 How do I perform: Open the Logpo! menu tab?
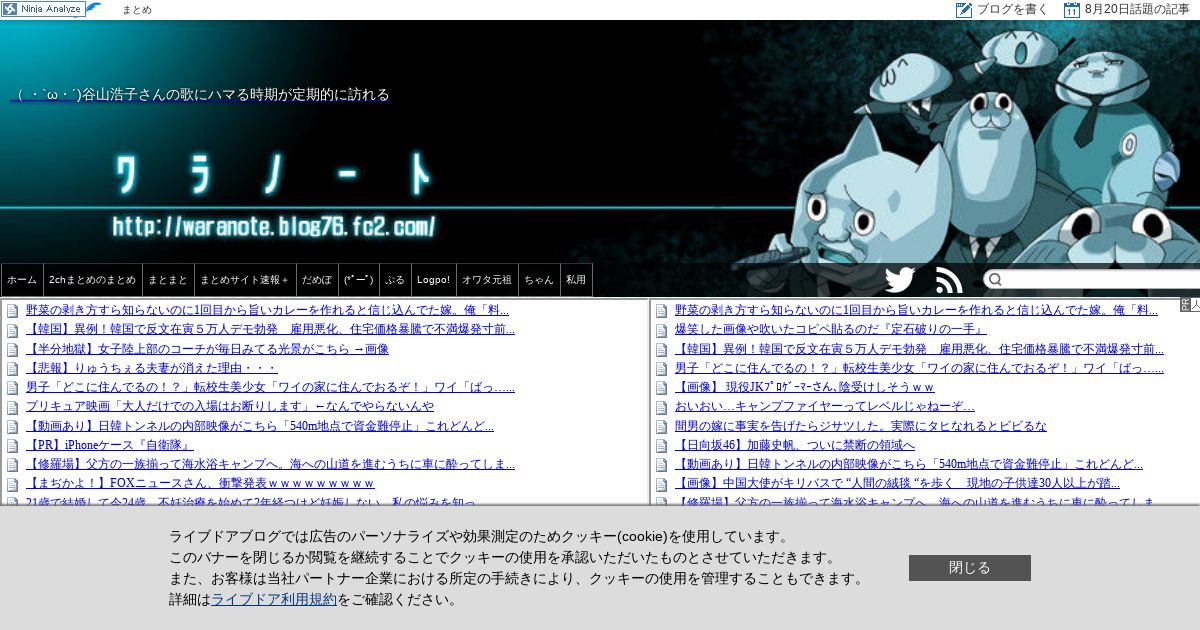tap(433, 280)
